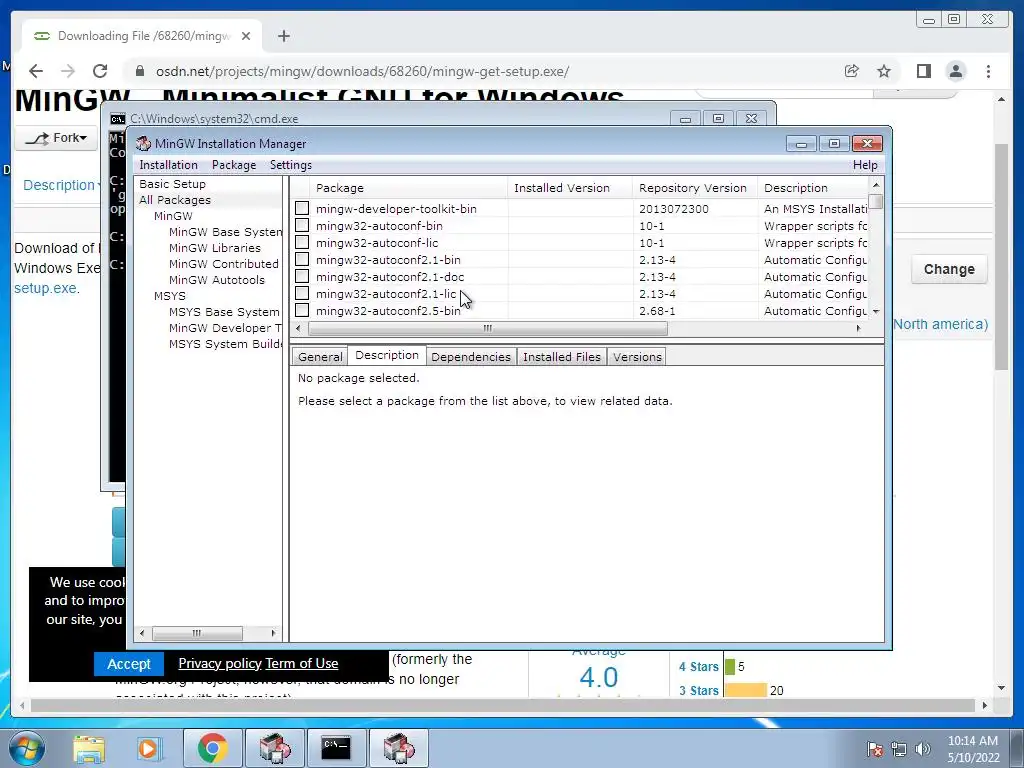The width and height of the screenshot is (1024, 768).
Task: Accept the cookie notice
Action: point(129,664)
